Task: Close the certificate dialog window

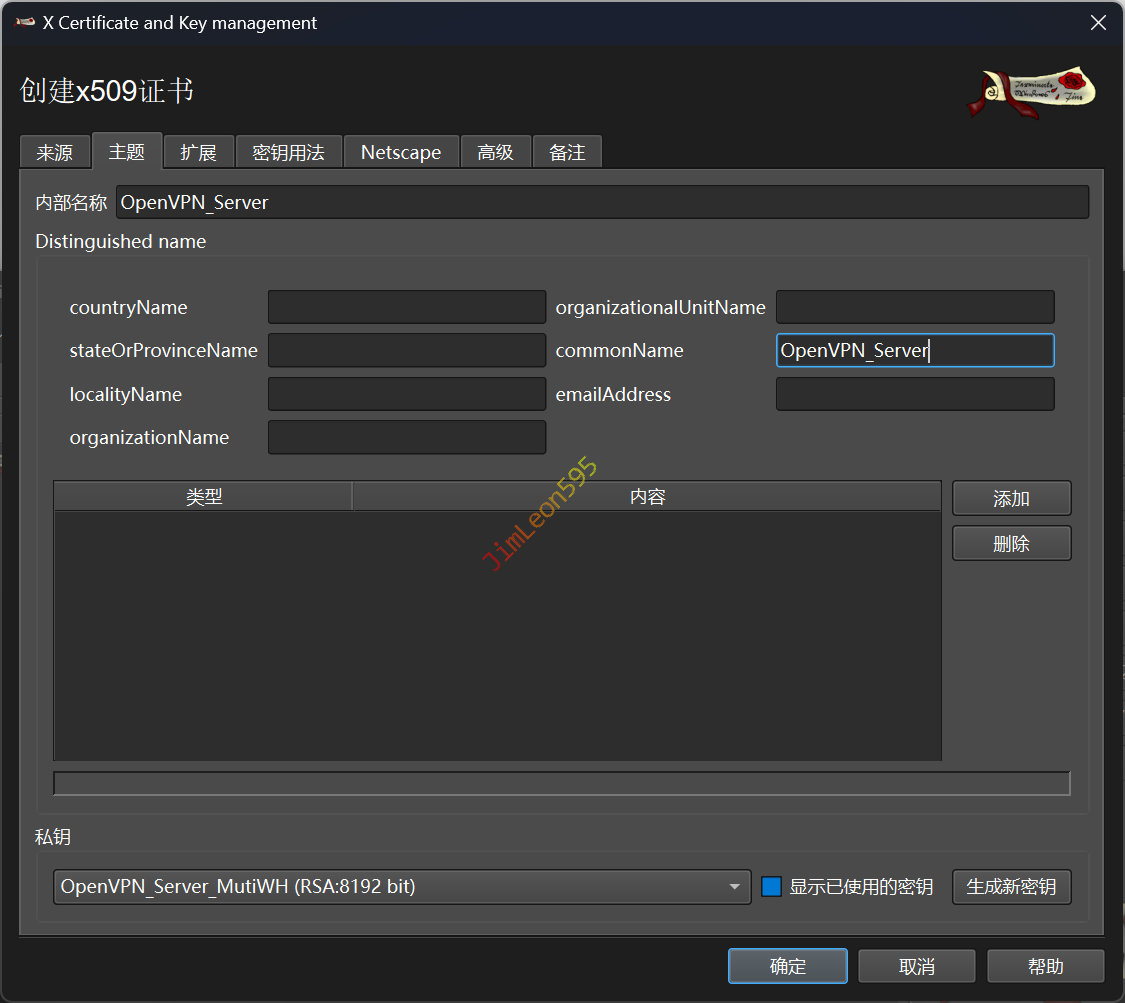Action: tap(1098, 23)
